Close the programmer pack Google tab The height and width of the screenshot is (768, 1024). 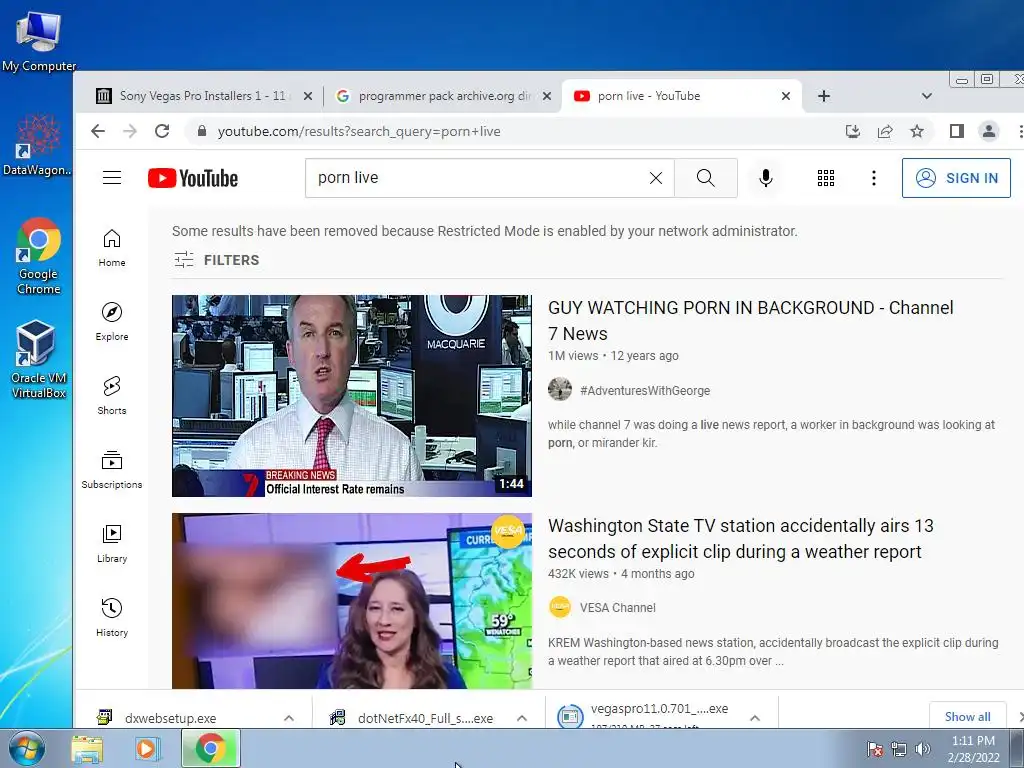point(547,96)
